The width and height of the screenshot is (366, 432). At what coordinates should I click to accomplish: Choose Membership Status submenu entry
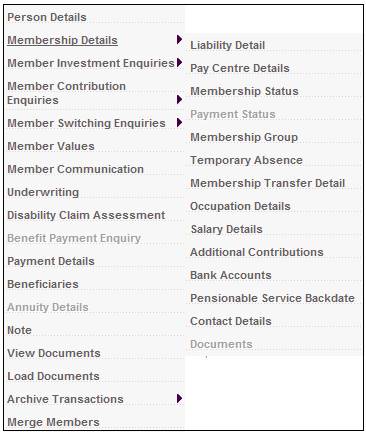pyautogui.click(x=244, y=91)
